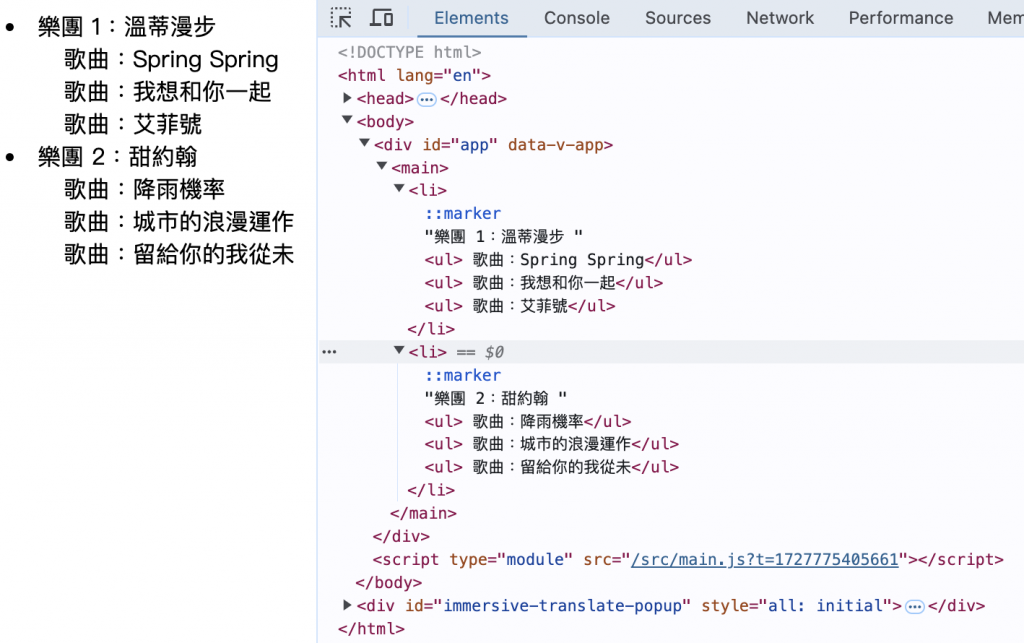Click page text 歌曲：城市的浪漫運作
This screenshot has height=643, width=1024.
point(179,222)
